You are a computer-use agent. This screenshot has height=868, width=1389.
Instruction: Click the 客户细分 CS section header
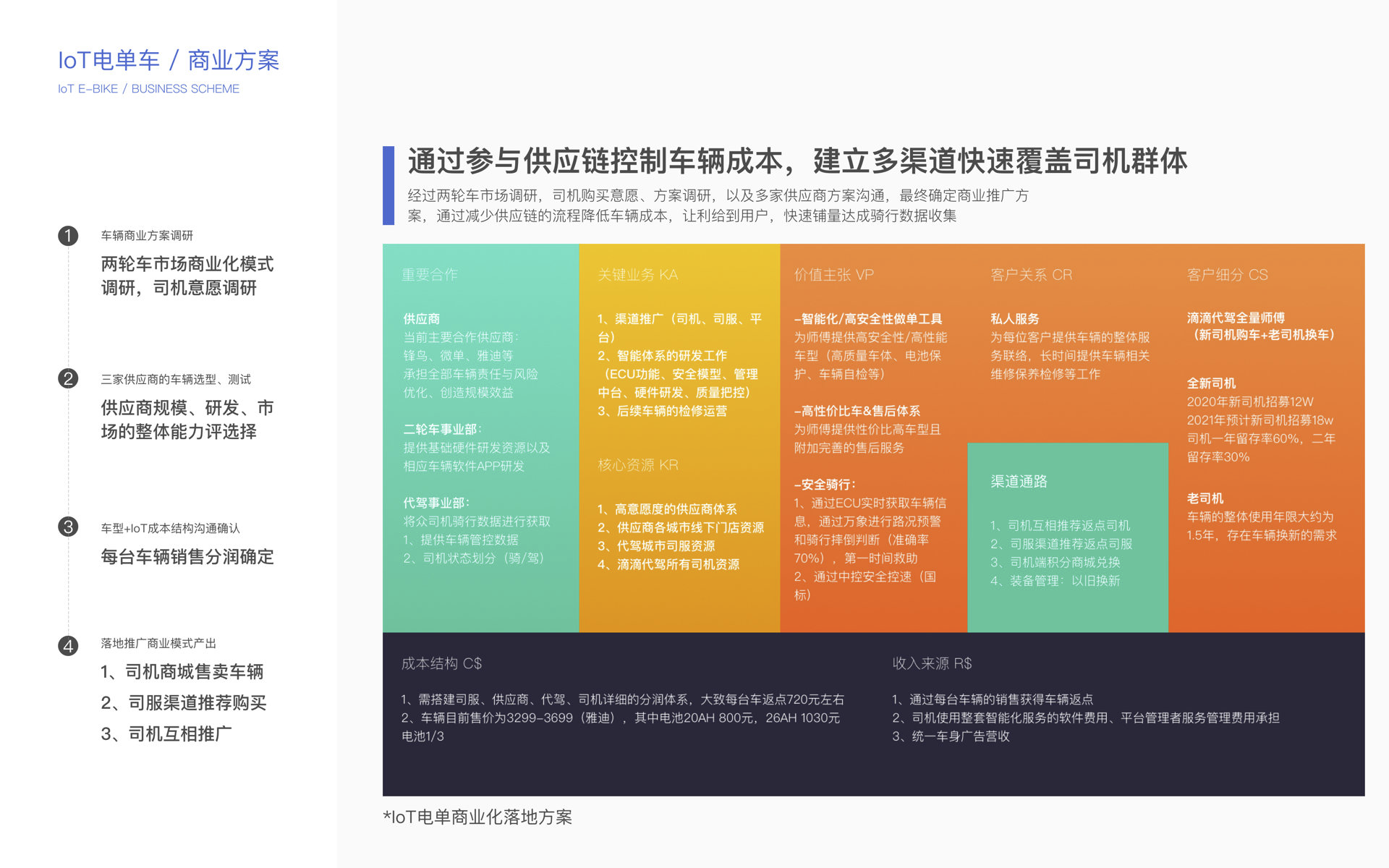pos(1227,275)
